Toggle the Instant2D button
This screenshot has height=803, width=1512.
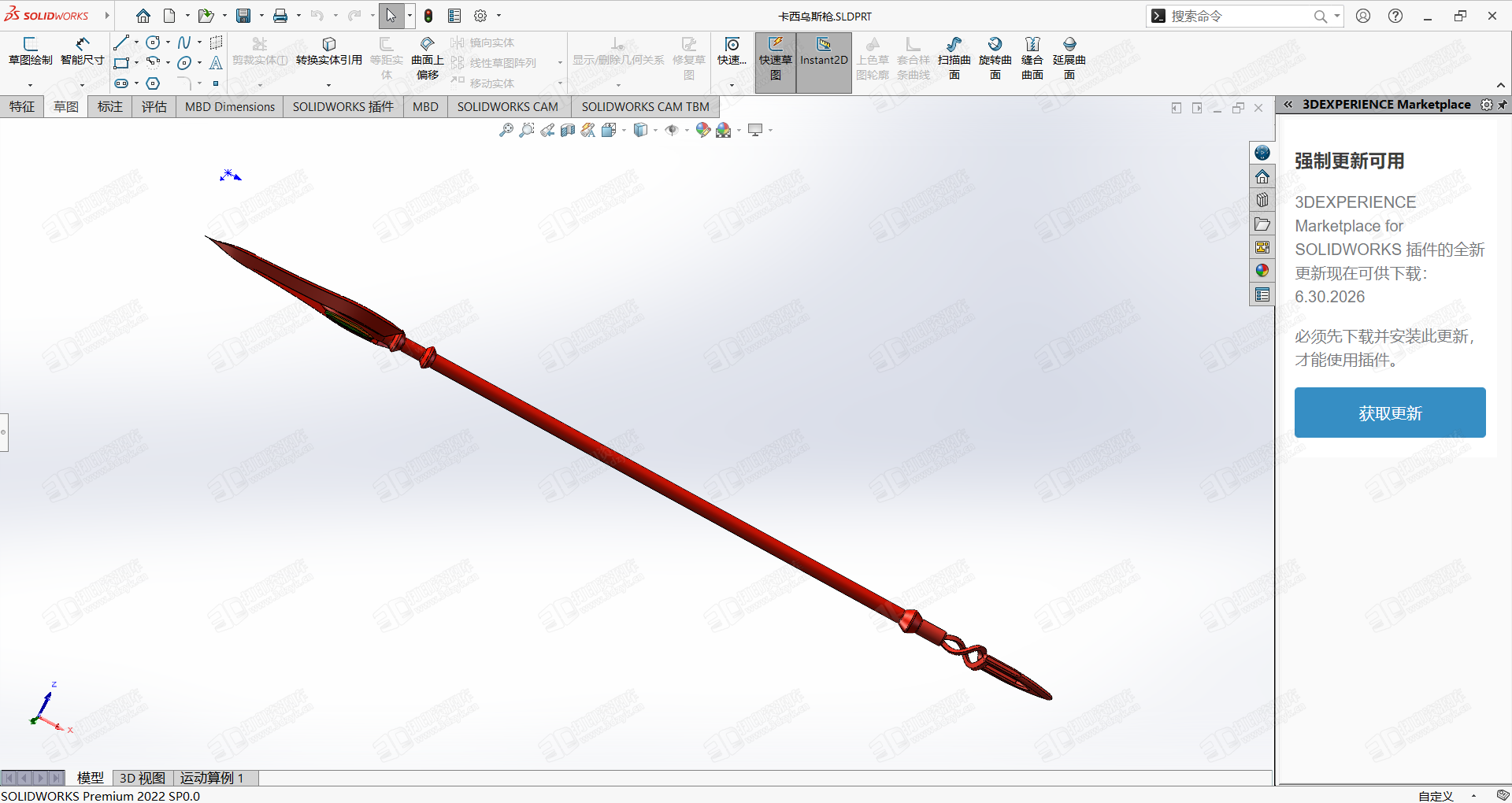824,62
